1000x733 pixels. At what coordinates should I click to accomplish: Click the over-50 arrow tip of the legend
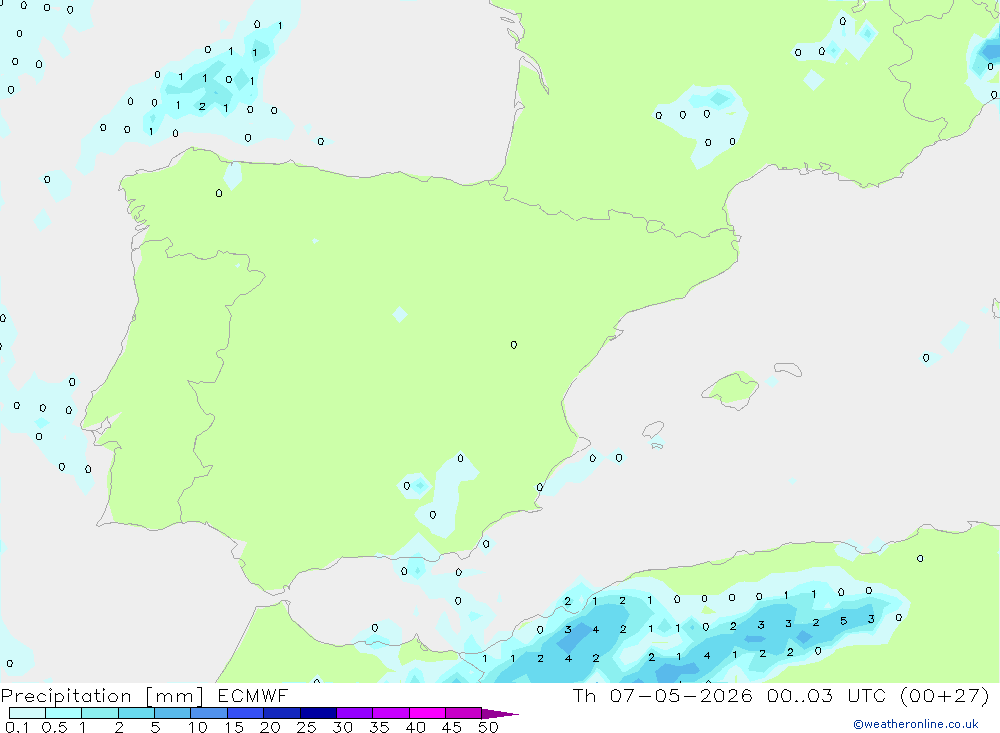point(500,714)
